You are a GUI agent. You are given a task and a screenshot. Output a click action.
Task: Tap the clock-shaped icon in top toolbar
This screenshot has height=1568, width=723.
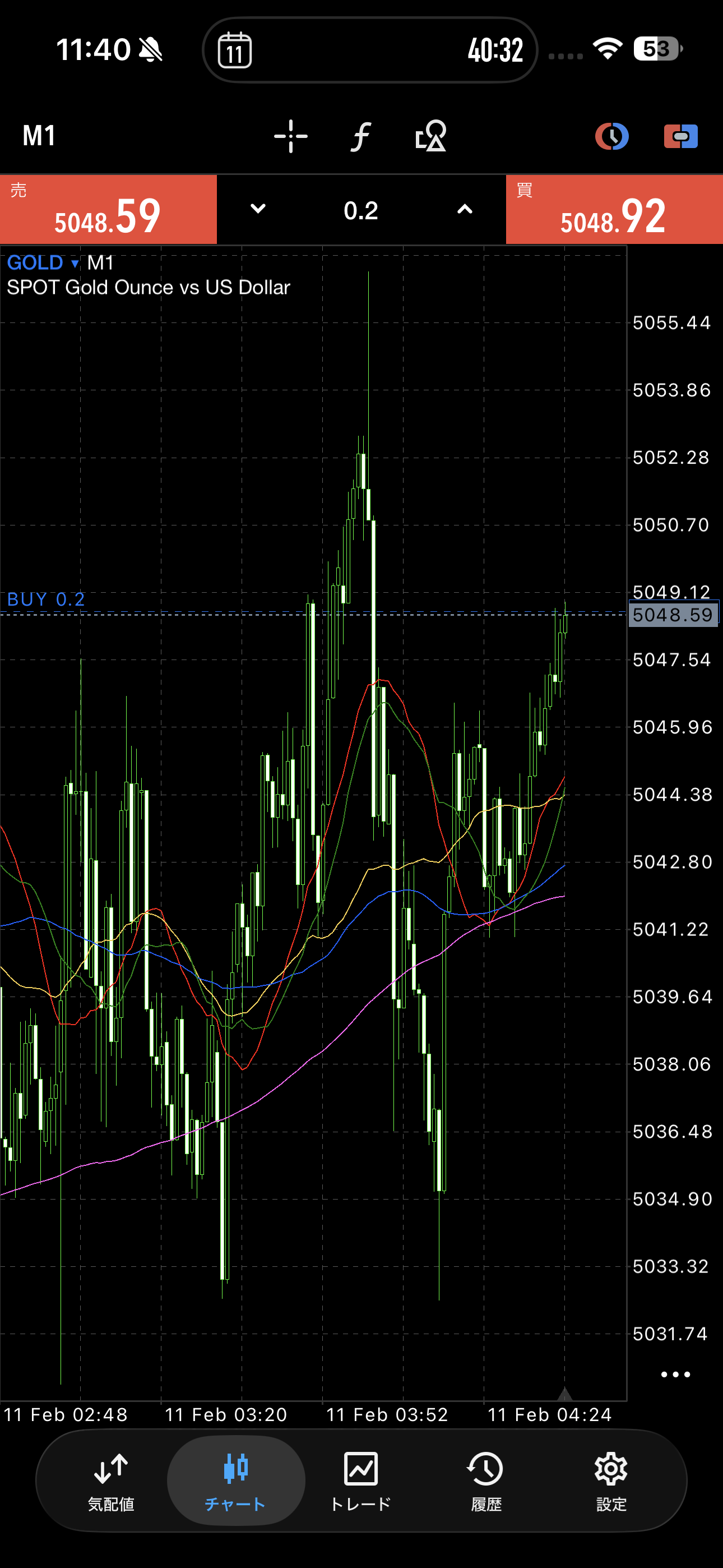(x=611, y=136)
